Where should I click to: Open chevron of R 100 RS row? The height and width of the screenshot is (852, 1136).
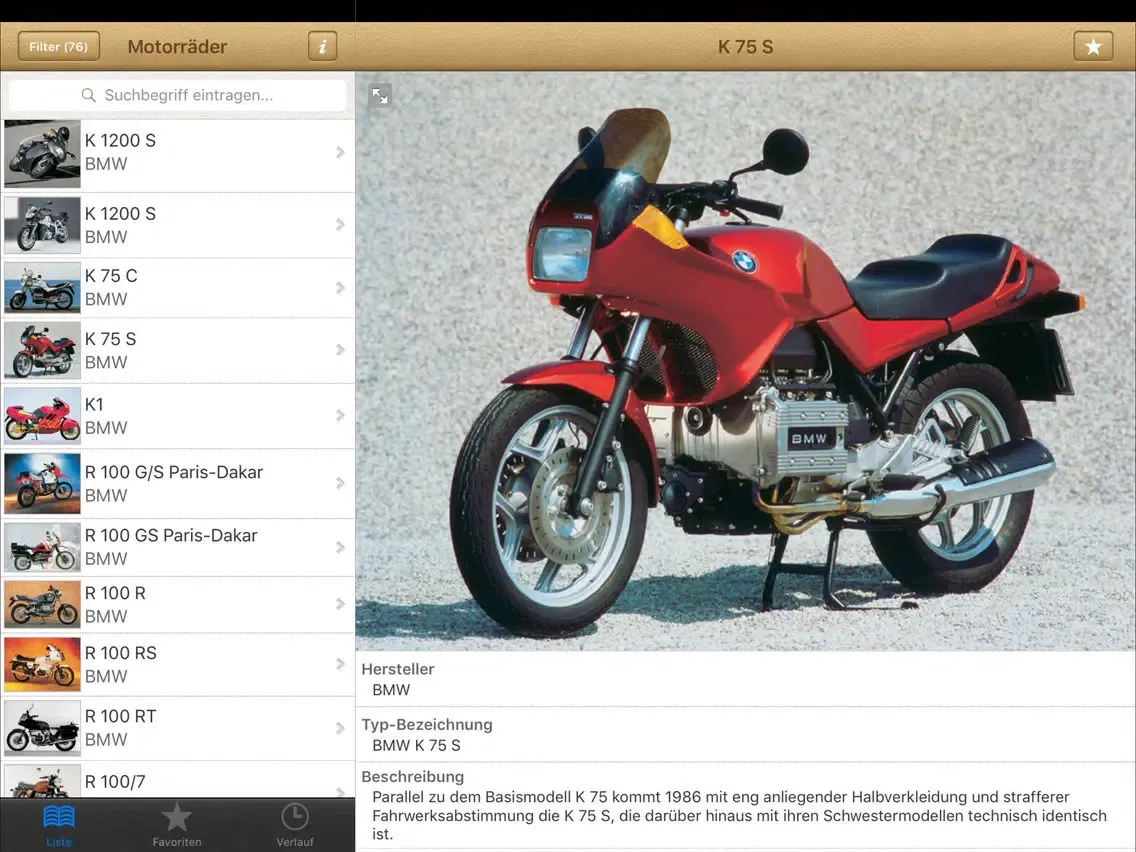point(340,664)
